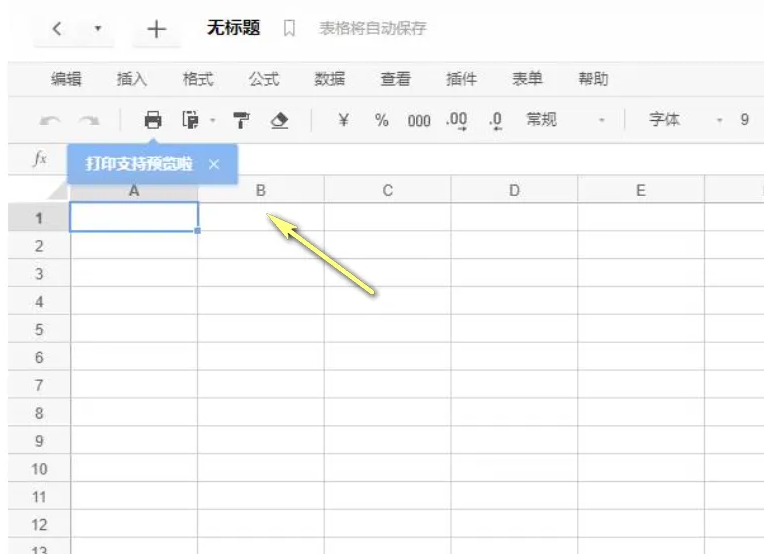This screenshot has height=554, width=764.
Task: Increase decimal places button
Action: pyautogui.click(x=457, y=120)
